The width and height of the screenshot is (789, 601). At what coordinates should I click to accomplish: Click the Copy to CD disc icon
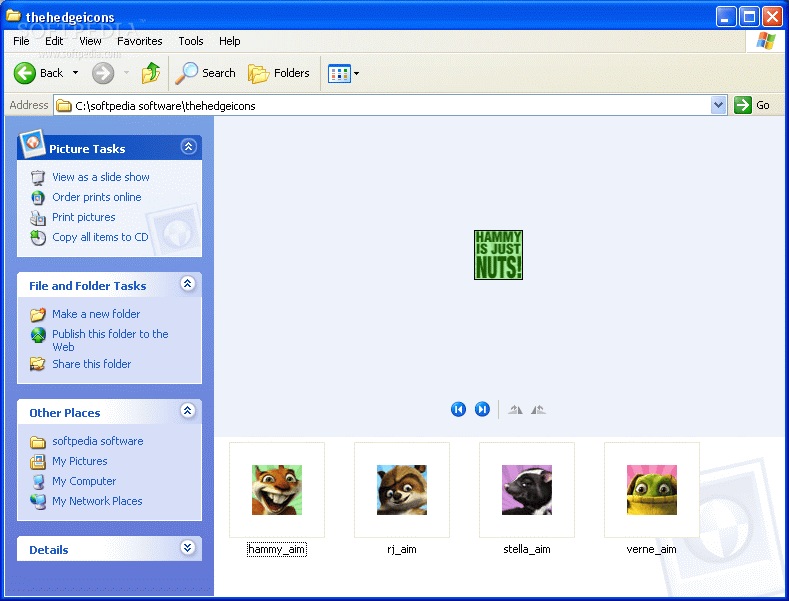click(x=38, y=238)
